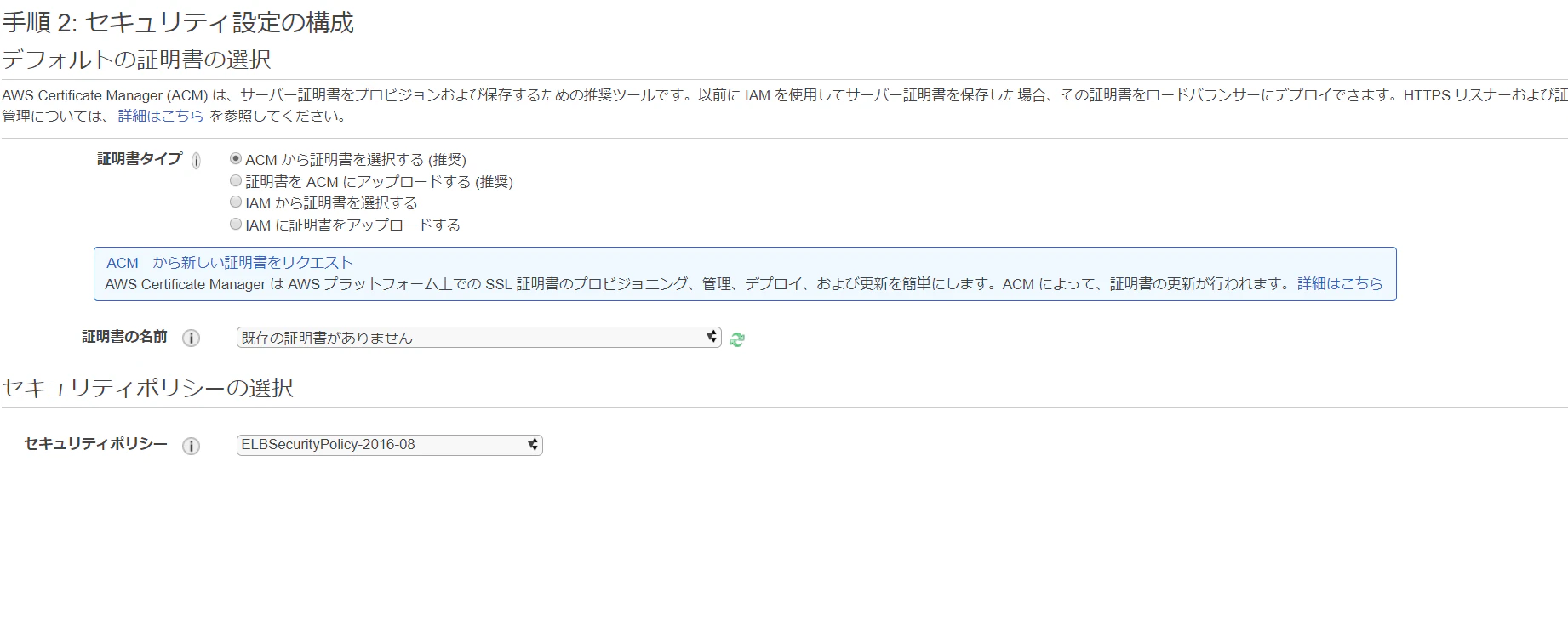Open 詳細はこちら link in the top description
This screenshot has height=632, width=1568.
pos(161,116)
